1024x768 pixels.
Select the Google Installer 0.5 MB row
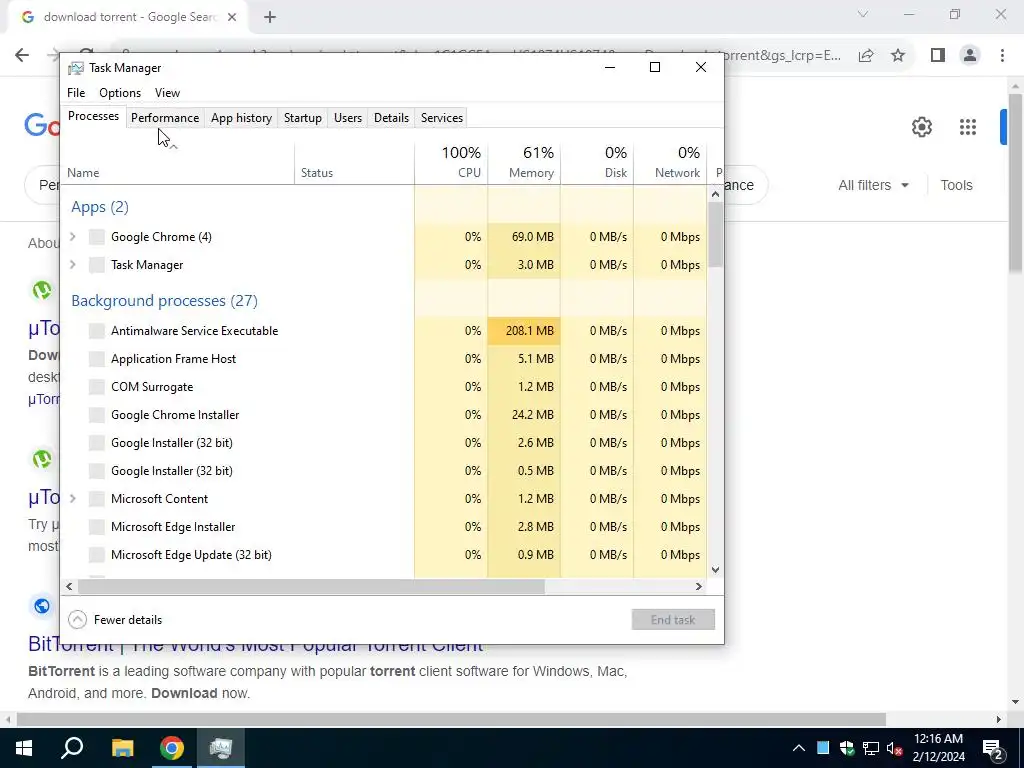[x=384, y=471]
